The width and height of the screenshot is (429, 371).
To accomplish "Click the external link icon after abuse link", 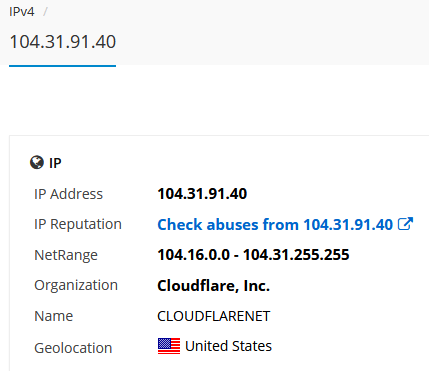I will 405,224.
